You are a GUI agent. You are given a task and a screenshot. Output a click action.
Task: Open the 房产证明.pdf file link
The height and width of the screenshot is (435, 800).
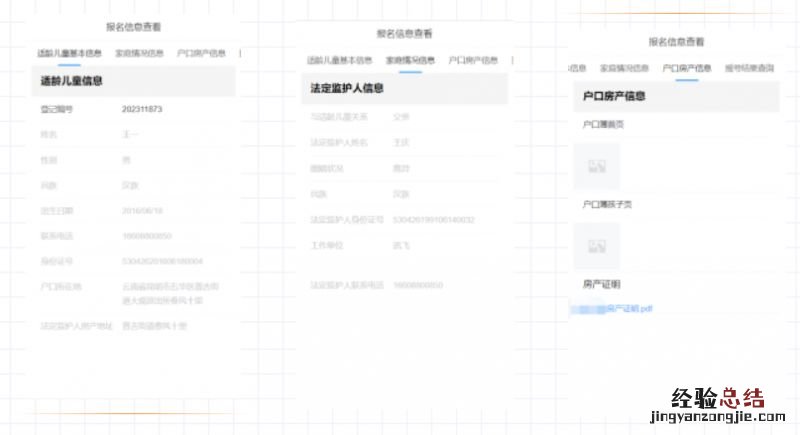(611, 309)
